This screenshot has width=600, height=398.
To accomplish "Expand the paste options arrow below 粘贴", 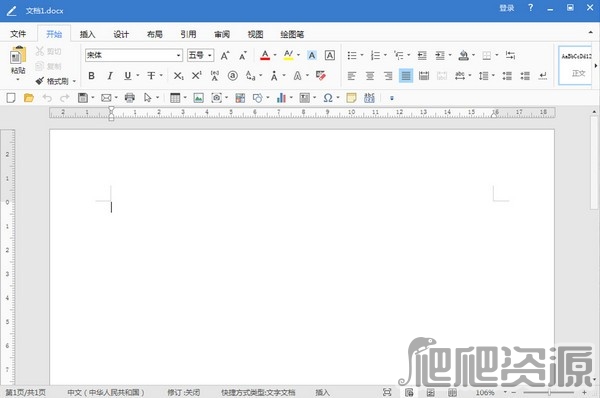I will pyautogui.click(x=18, y=80).
